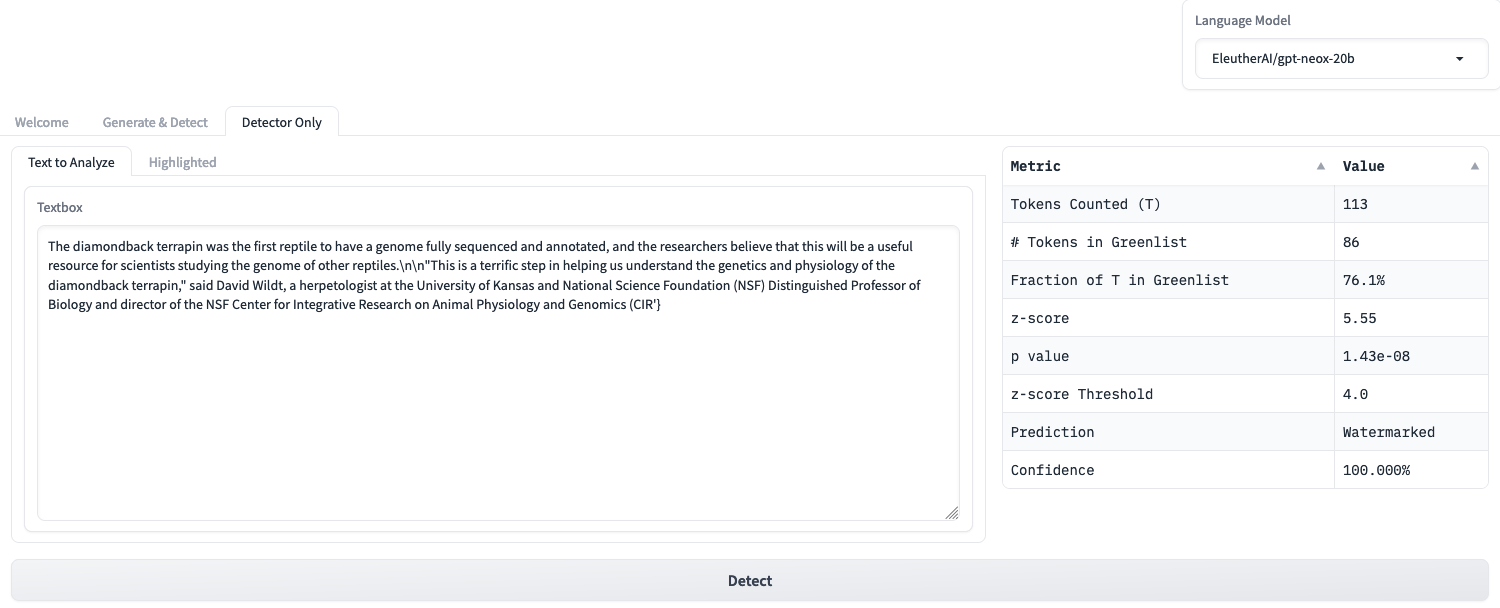
Task: Select the z-score Threshold row
Action: (x=1245, y=394)
